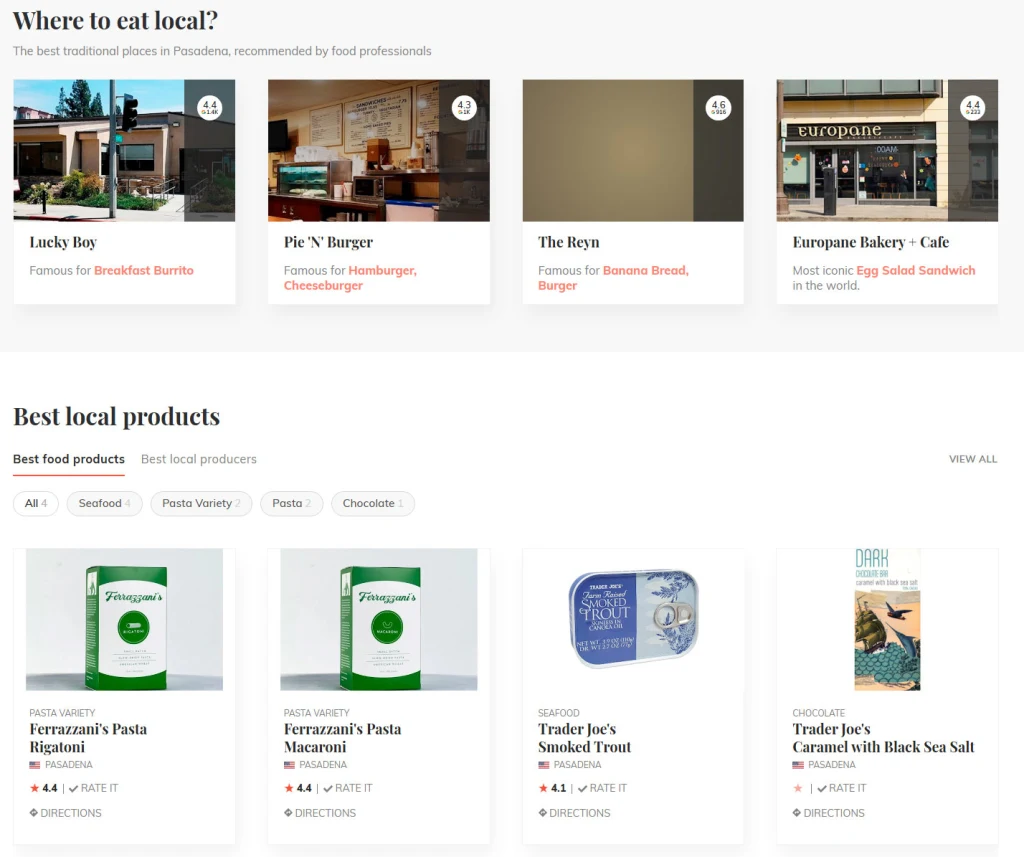Open The Reyn restaurant title
The height and width of the screenshot is (857, 1024).
(x=569, y=242)
